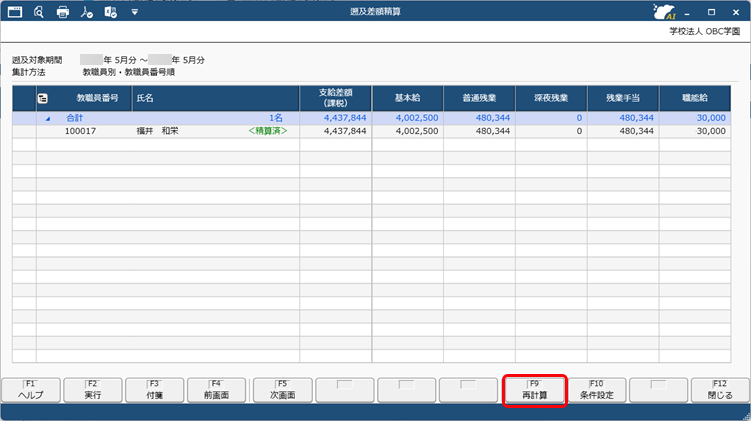Select employee number 100017 cell
752x421 pixels.
pos(80,131)
